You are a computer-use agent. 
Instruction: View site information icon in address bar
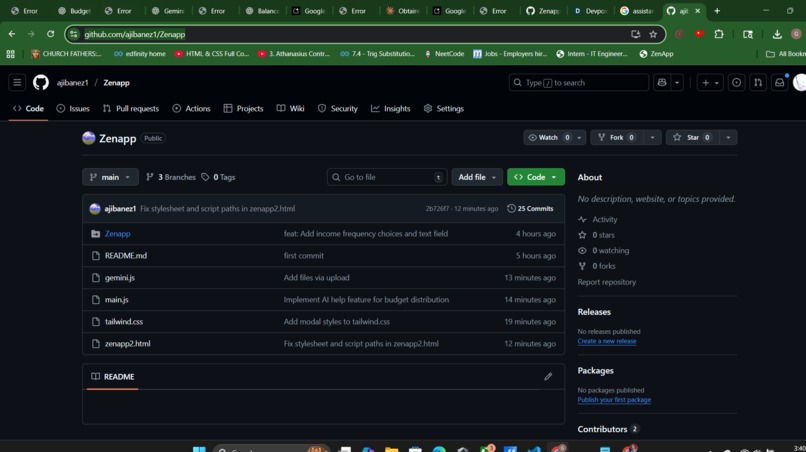pos(74,34)
